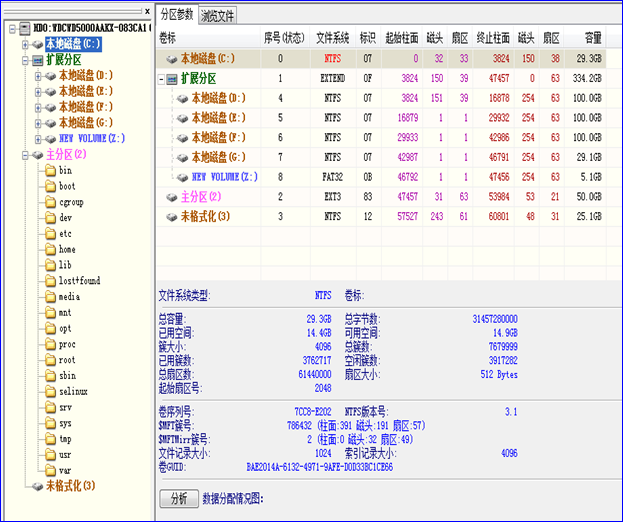Click drive icon in NEW VOLUME(Z:) table row
This screenshot has height=522, width=623.
[x=182, y=177]
